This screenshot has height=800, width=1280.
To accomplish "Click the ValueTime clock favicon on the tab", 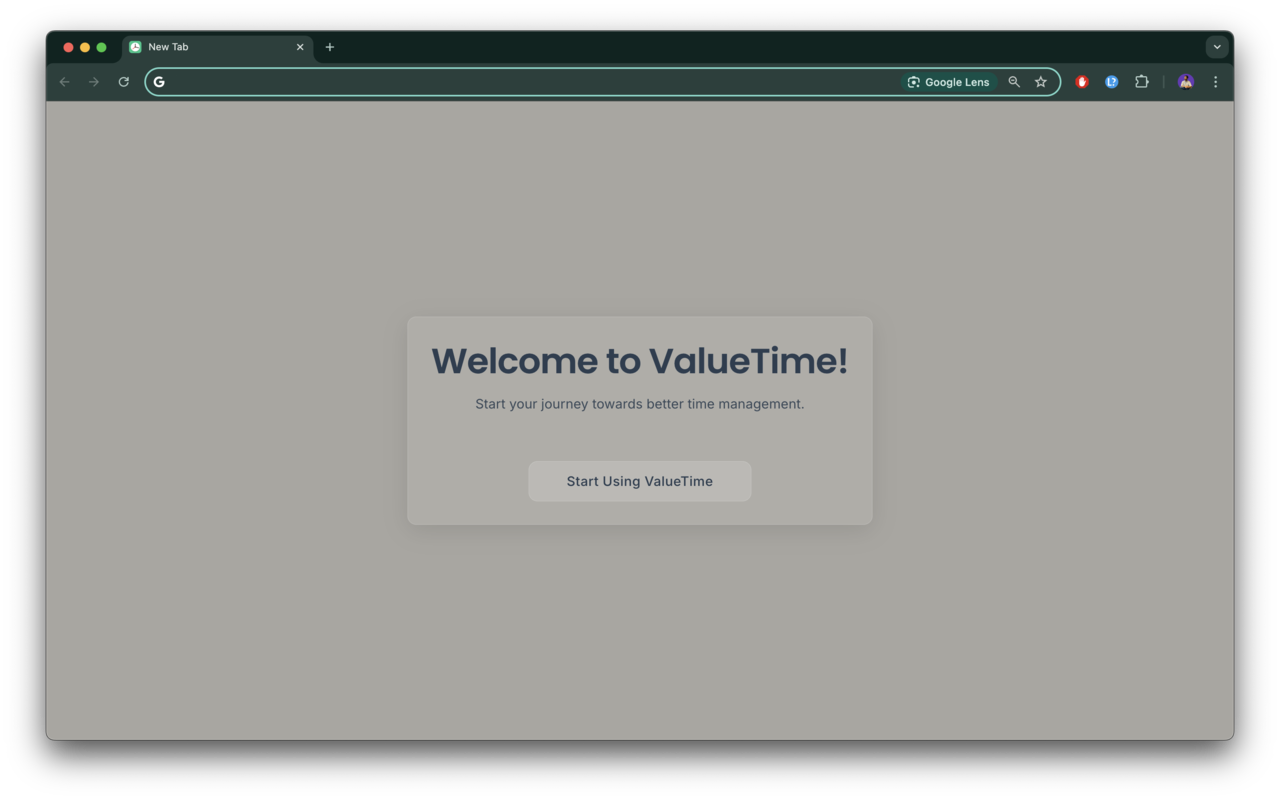I will [x=133, y=46].
